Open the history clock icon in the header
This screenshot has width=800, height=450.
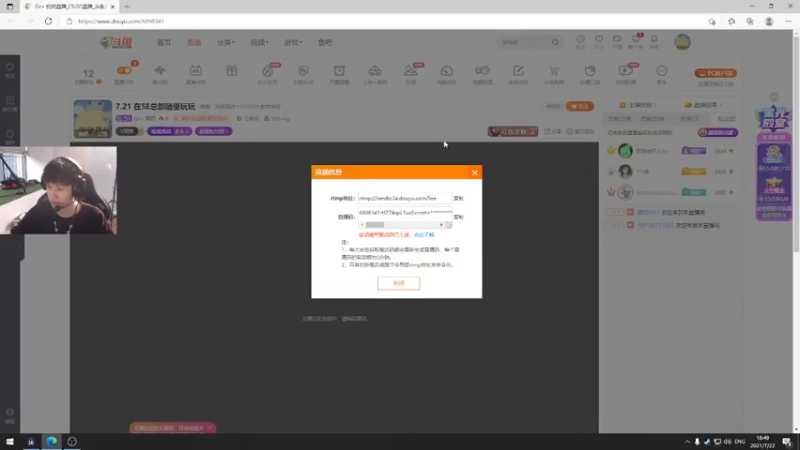coord(581,41)
